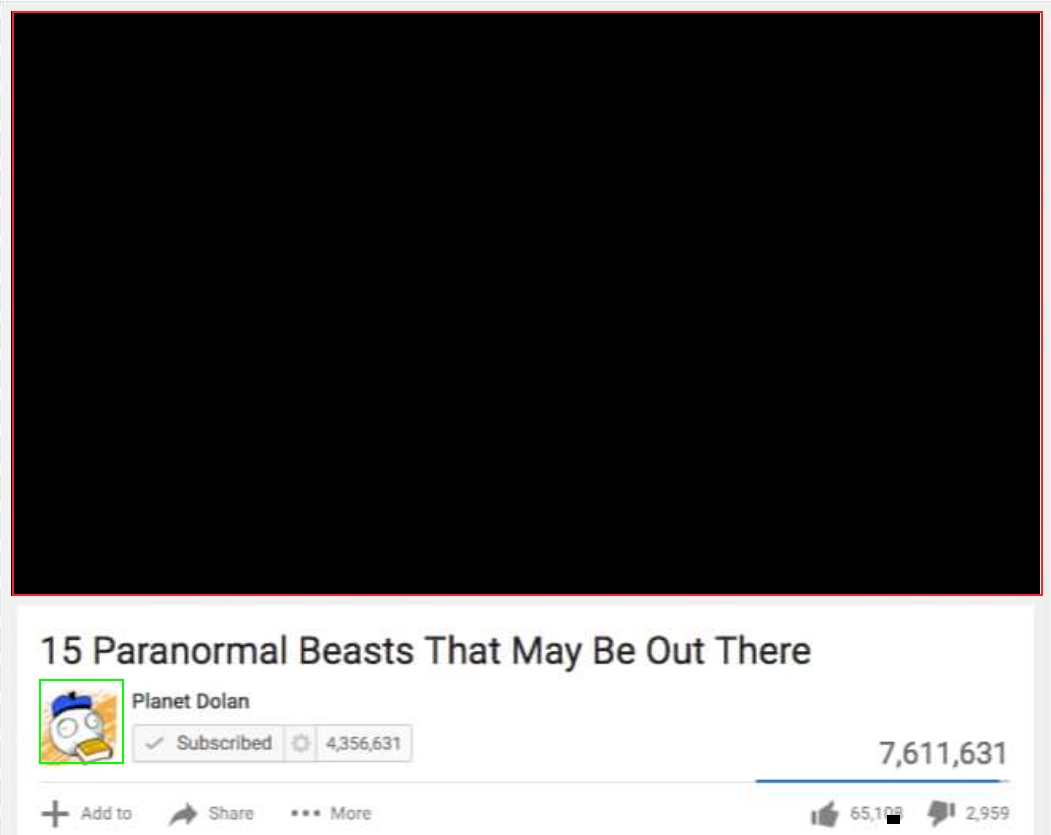The width and height of the screenshot is (1051, 835).
Task: Open the Planet Dolan channel name link
Action: [x=190, y=701]
